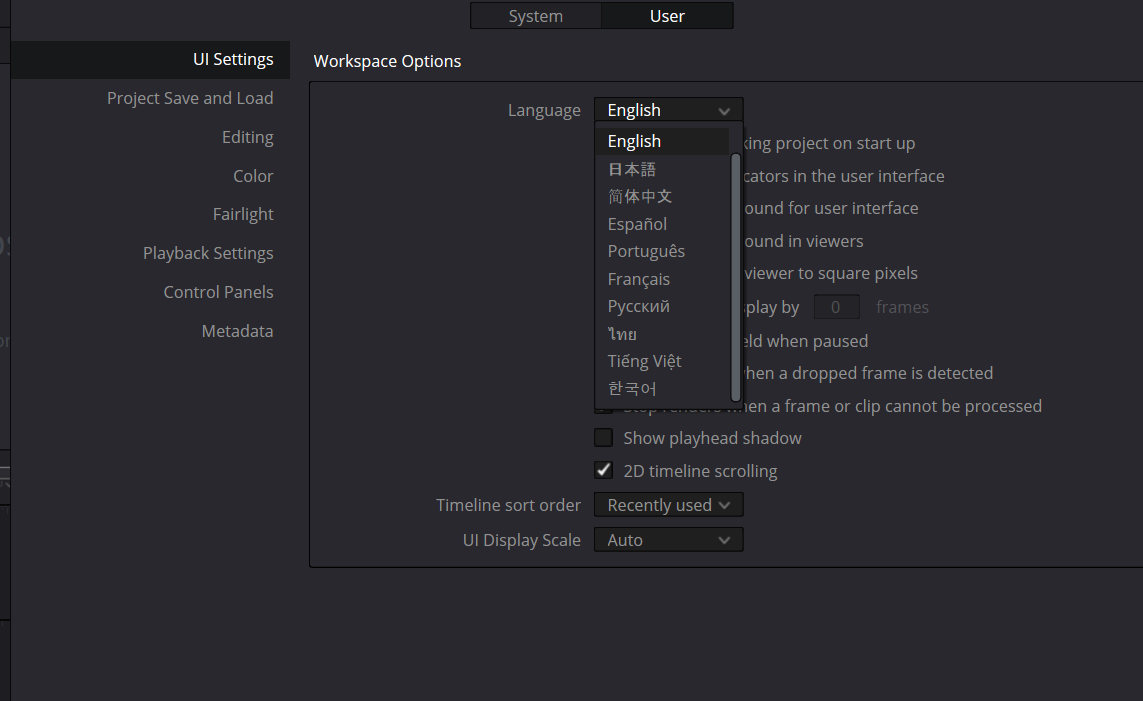
Task: Select Playback Settings in the sidebar
Action: coord(208,253)
